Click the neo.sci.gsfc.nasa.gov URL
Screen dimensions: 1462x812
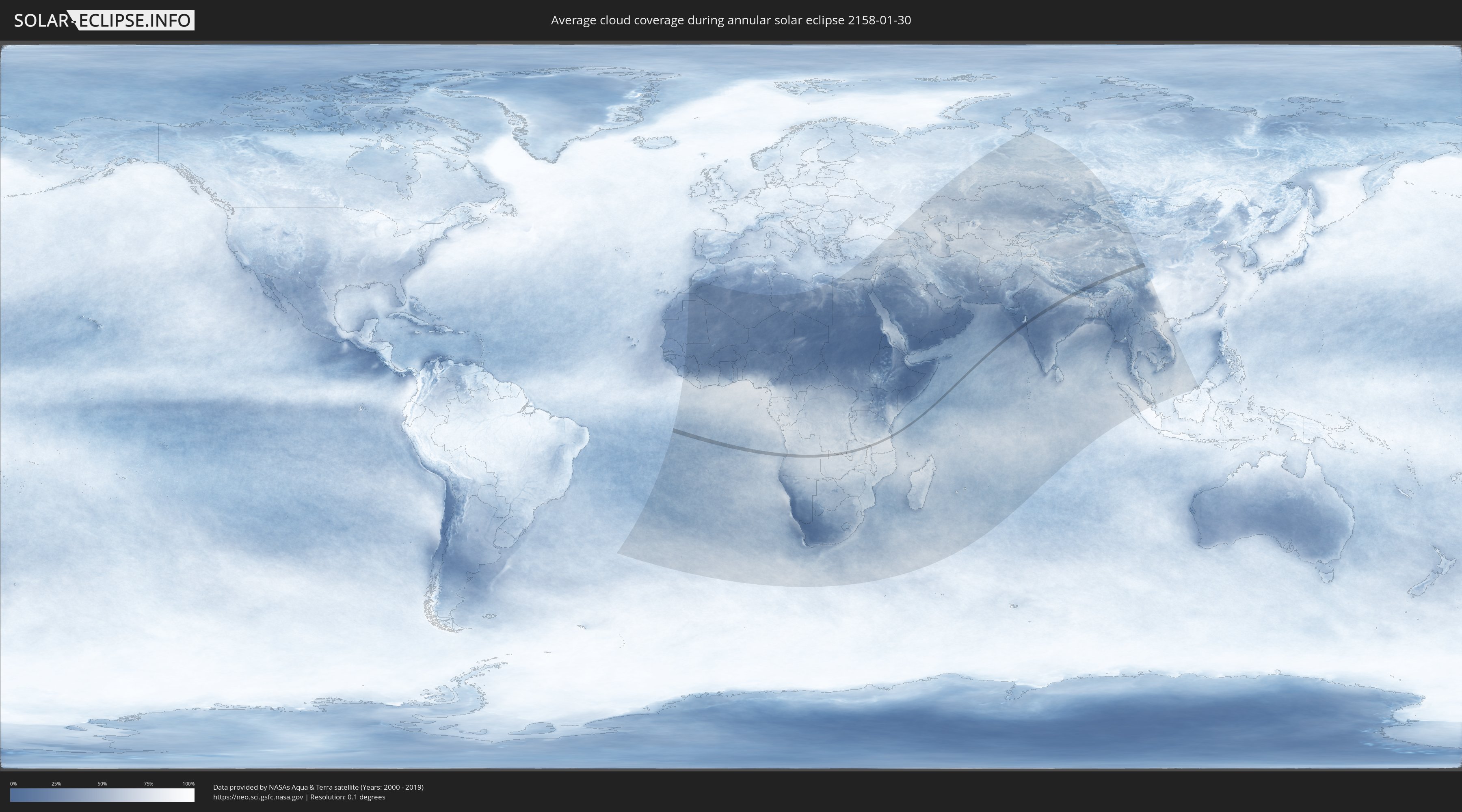pos(257,797)
